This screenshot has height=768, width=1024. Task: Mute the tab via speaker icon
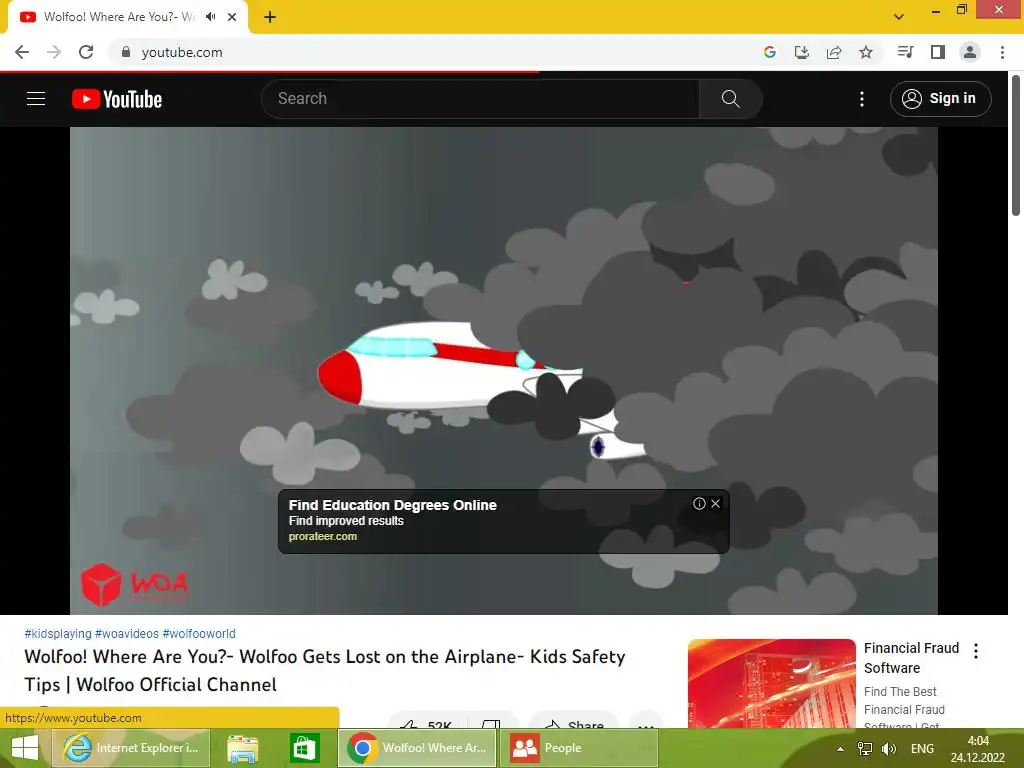click(210, 17)
